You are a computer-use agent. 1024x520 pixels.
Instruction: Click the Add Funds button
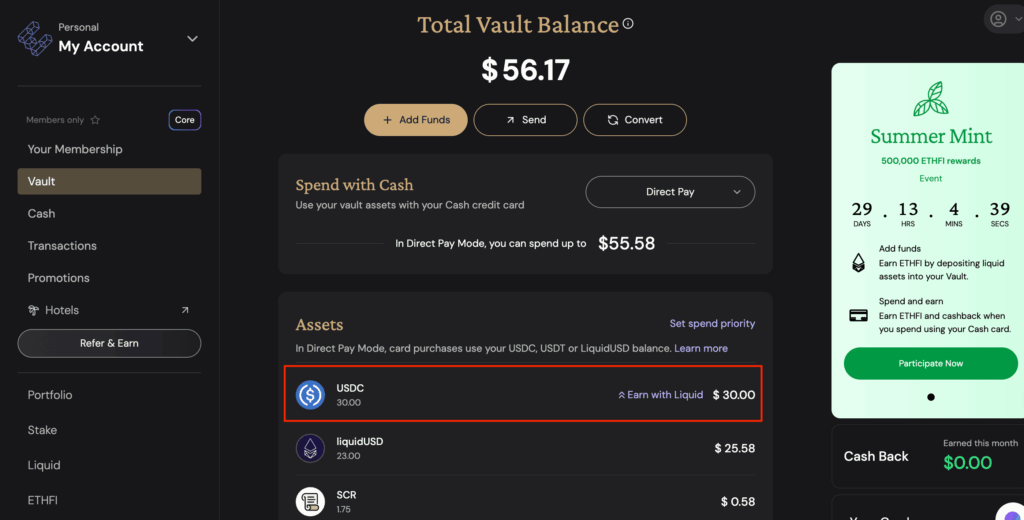(x=416, y=120)
